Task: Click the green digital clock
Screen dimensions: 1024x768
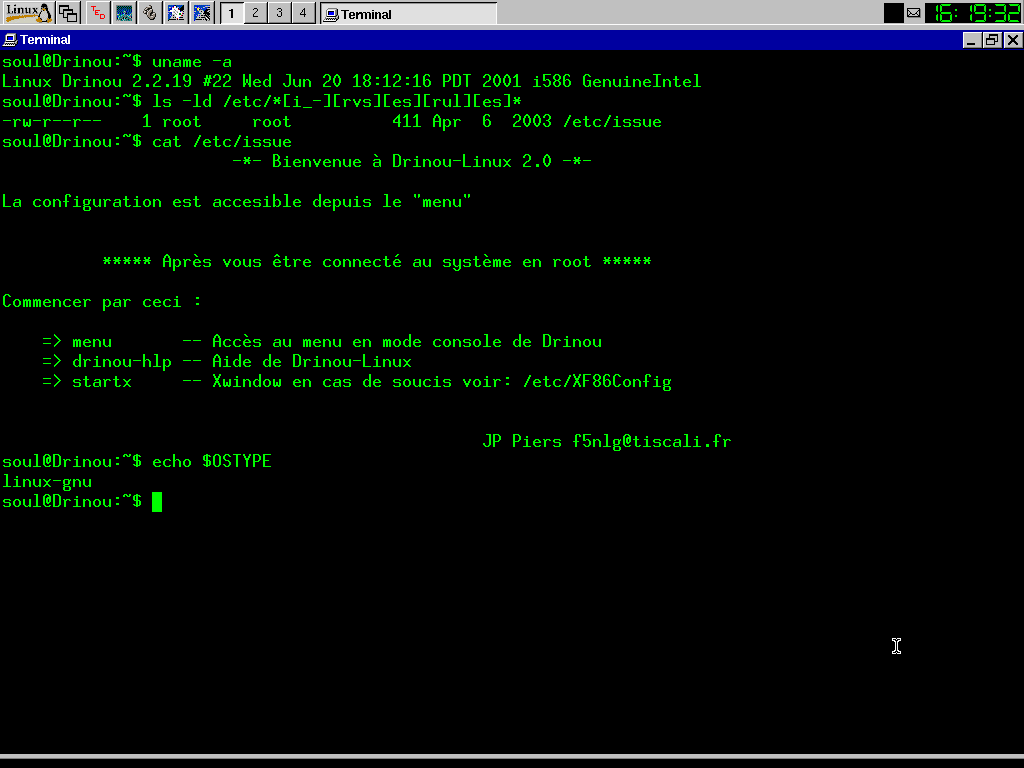Action: tap(976, 13)
